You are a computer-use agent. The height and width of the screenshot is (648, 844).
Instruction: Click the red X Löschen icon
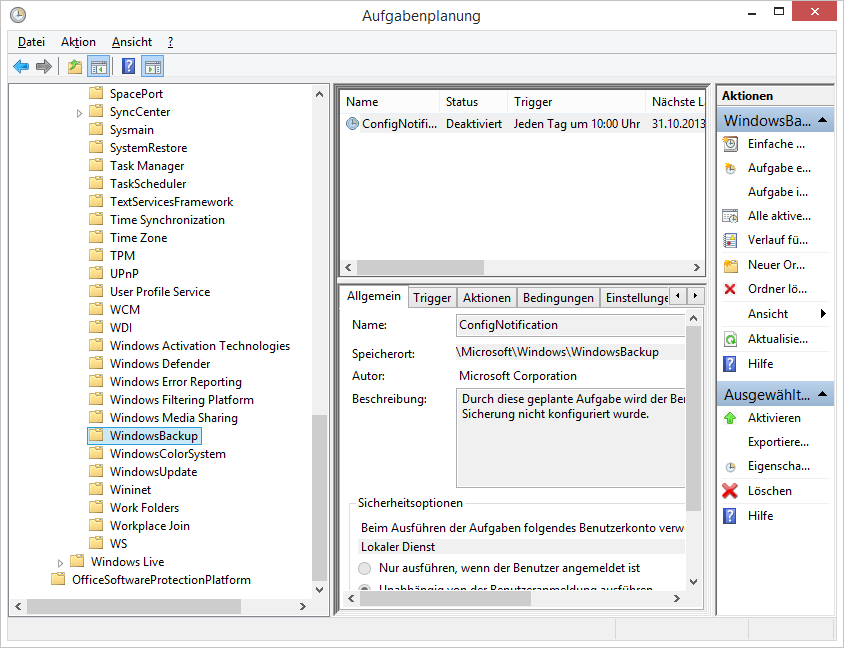[x=730, y=491]
